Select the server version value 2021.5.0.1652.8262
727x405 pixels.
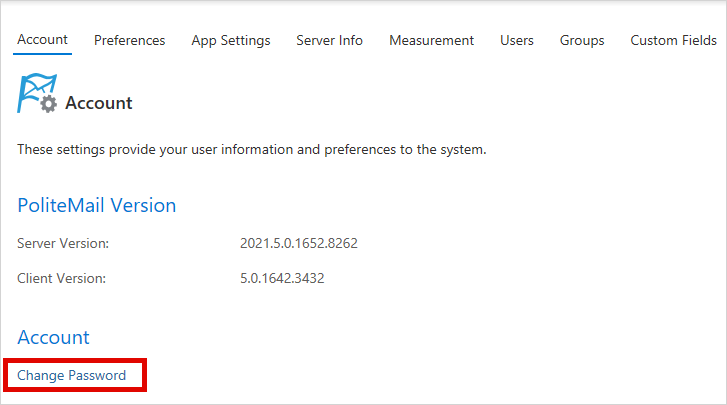point(299,243)
